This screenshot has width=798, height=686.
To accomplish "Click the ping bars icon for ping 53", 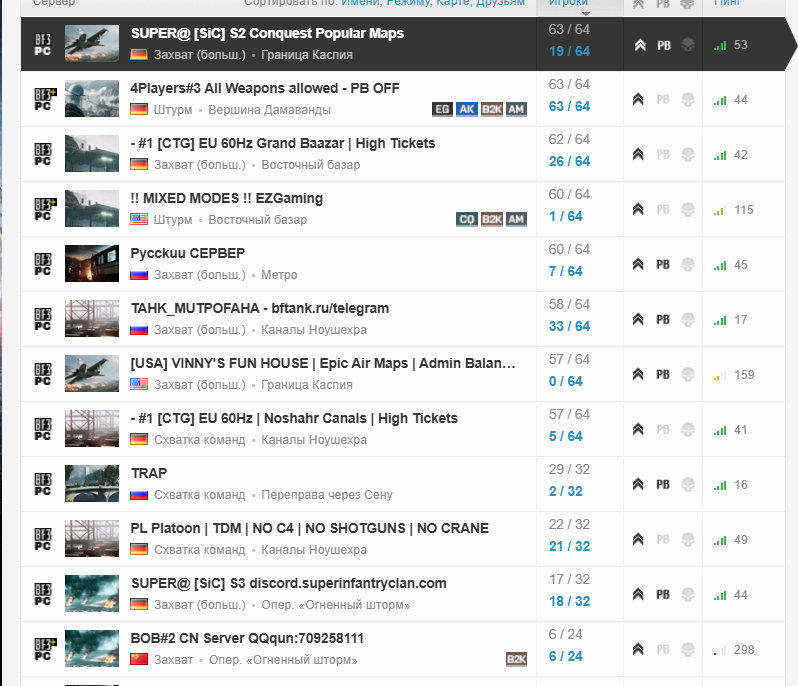I will [x=720, y=46].
